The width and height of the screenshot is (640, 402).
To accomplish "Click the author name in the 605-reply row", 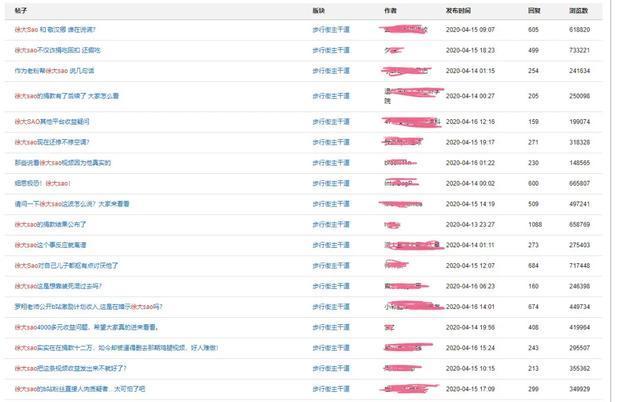I will click(x=400, y=30).
